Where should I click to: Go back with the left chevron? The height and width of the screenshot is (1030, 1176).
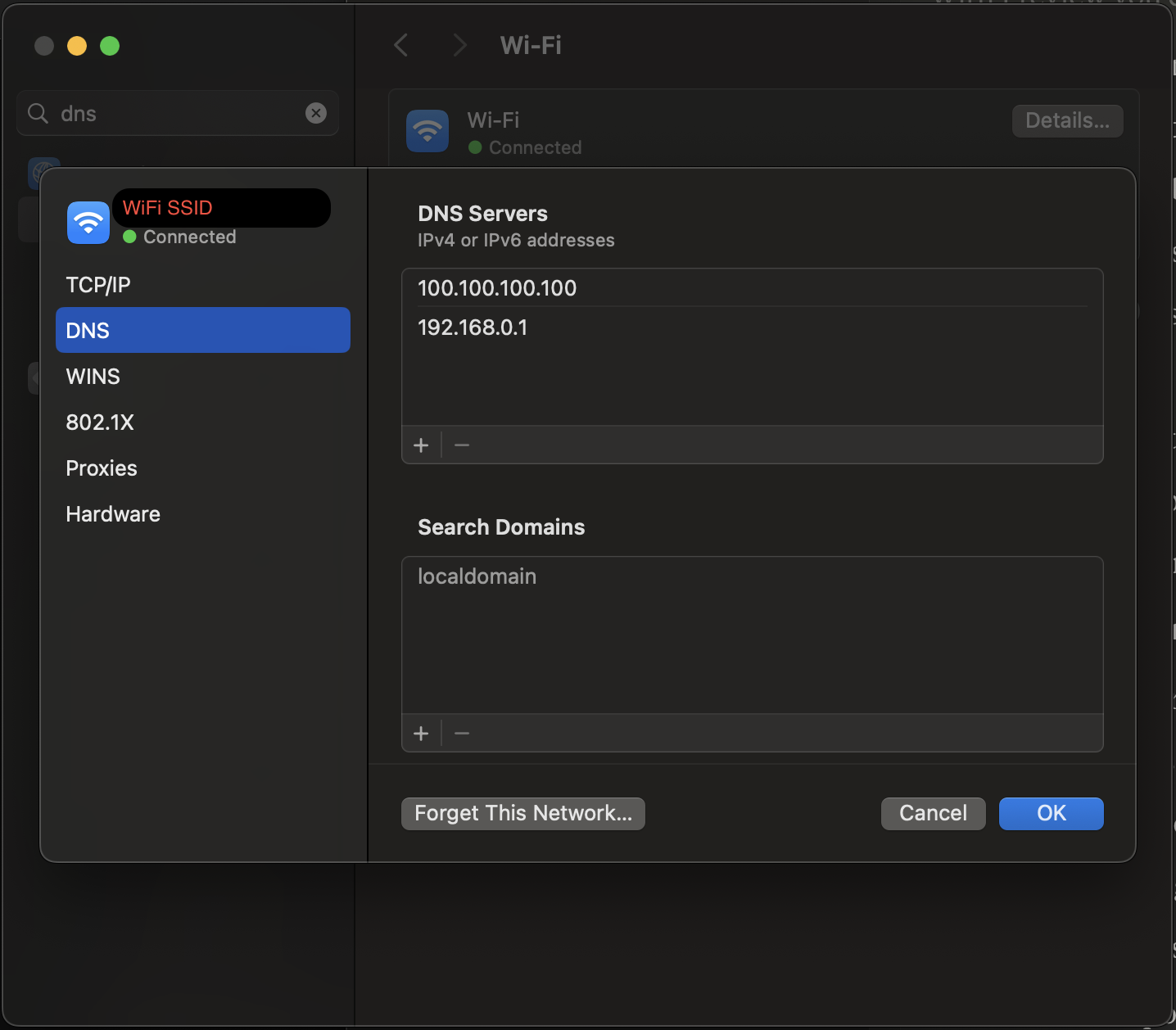[x=401, y=45]
